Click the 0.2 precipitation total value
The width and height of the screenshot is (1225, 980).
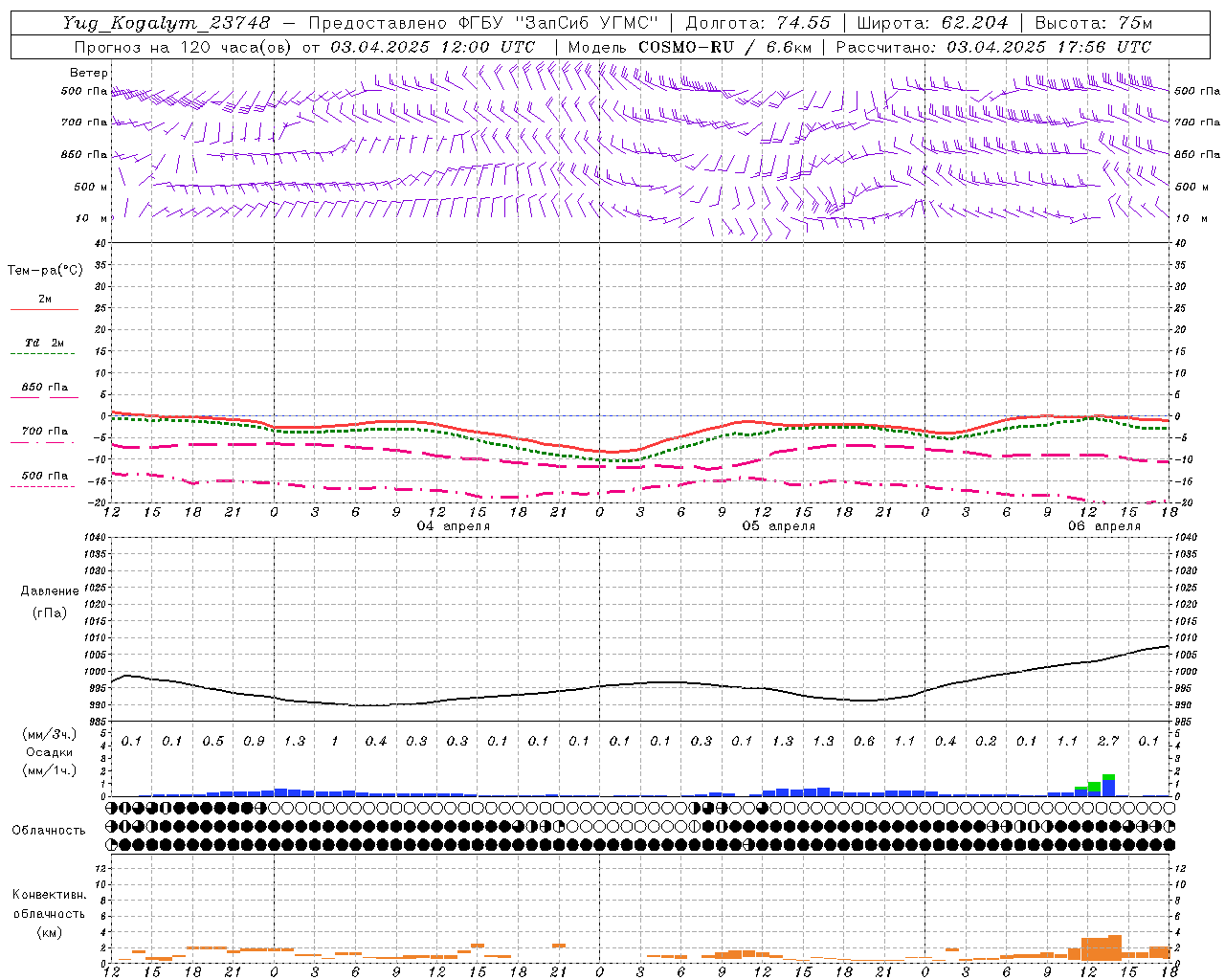986,742
